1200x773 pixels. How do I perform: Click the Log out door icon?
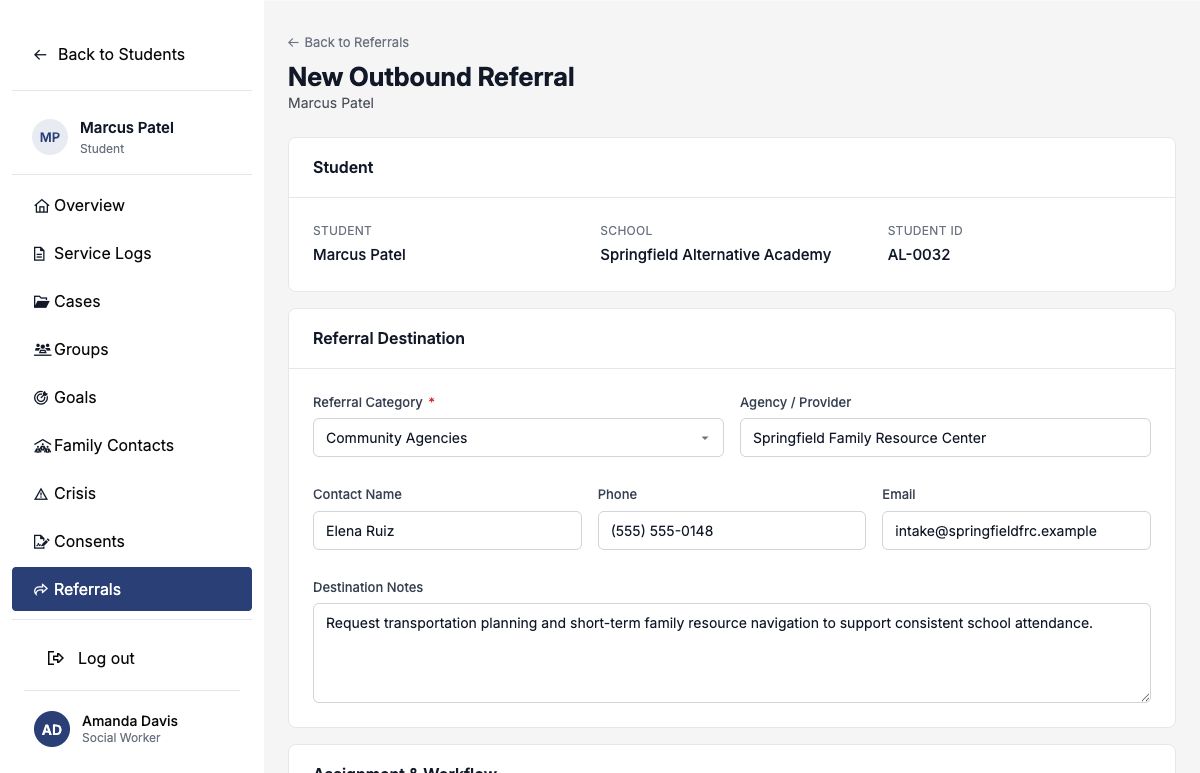pos(57,658)
